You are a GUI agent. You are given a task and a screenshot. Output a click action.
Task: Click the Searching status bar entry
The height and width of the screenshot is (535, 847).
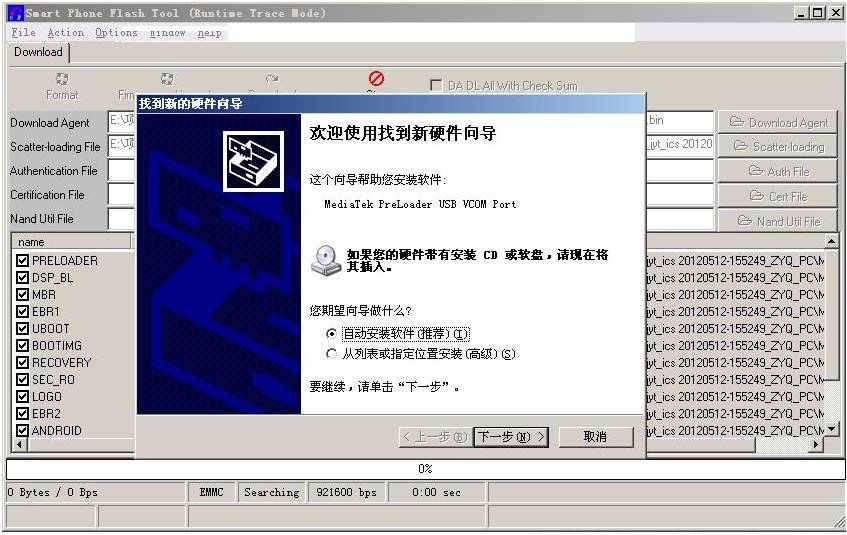[272, 492]
